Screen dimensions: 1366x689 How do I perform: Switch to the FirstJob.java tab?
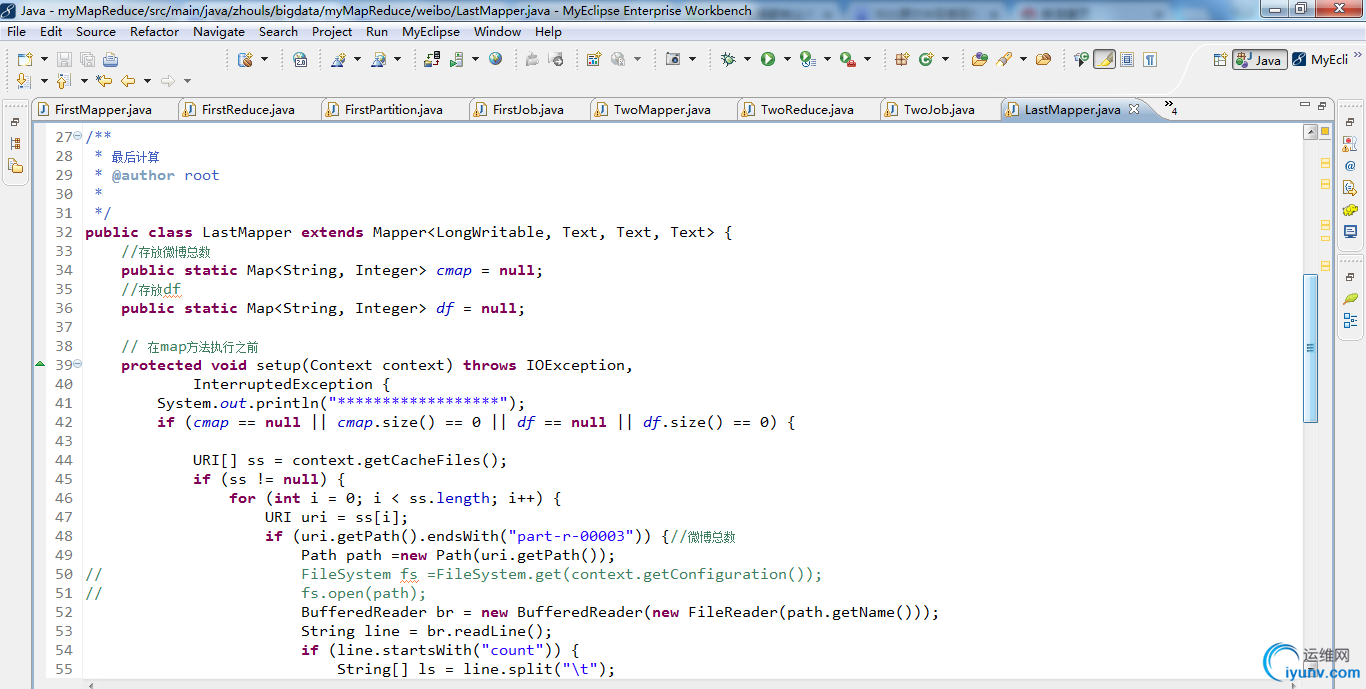point(527,110)
